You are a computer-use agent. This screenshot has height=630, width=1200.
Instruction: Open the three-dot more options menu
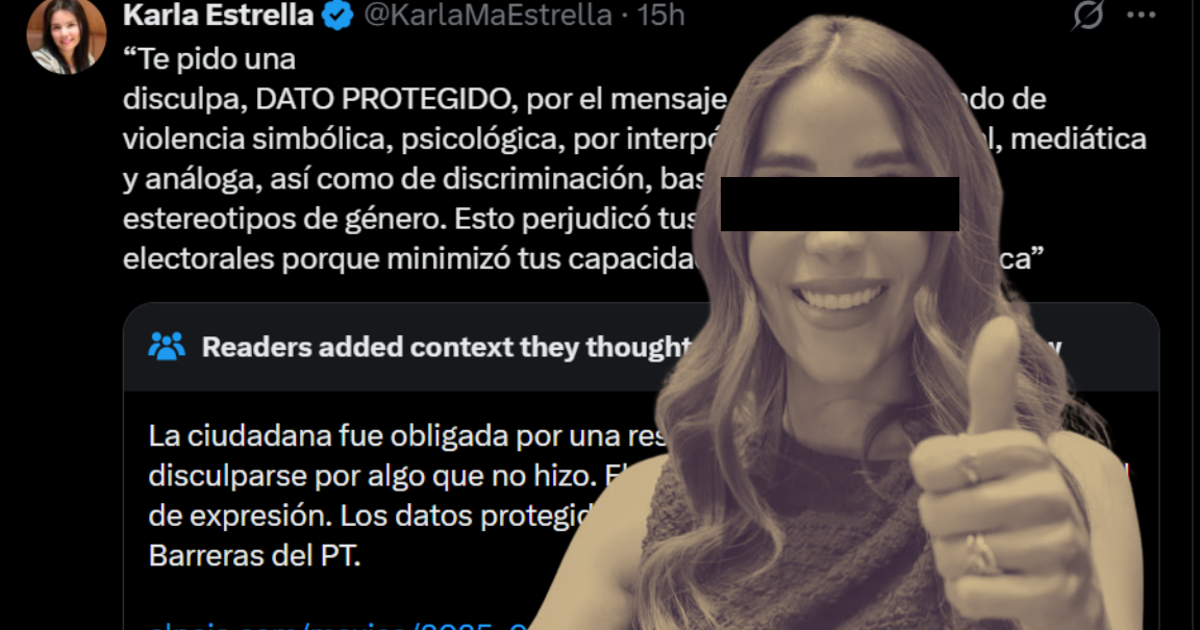click(1141, 15)
